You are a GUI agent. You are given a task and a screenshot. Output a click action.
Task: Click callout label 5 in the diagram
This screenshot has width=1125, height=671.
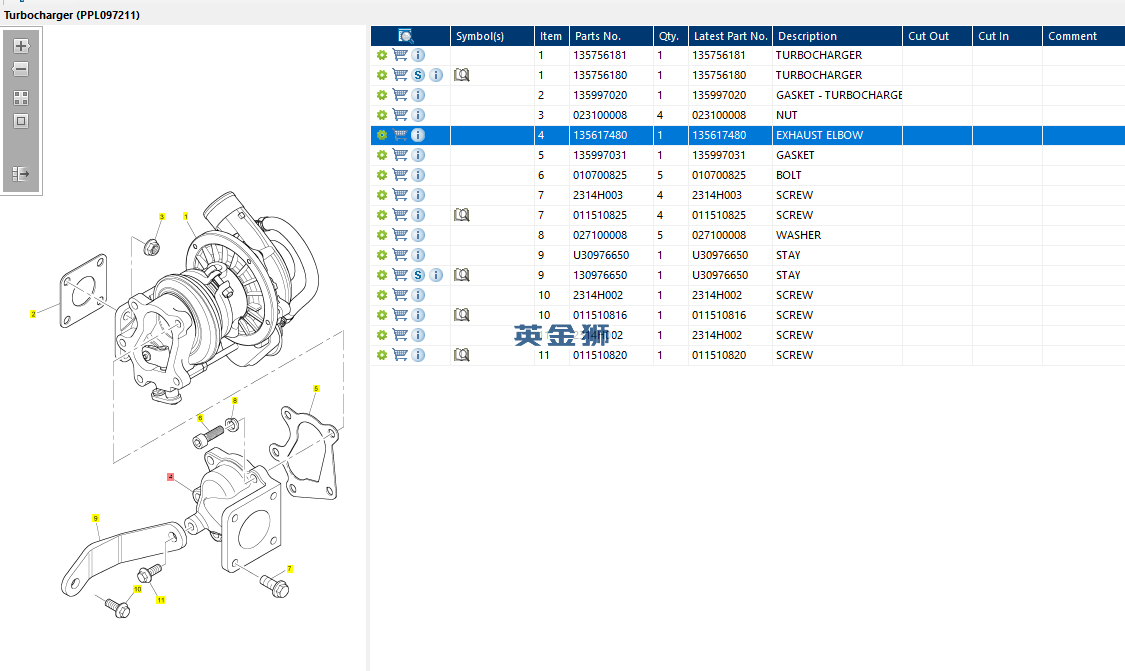(x=316, y=388)
